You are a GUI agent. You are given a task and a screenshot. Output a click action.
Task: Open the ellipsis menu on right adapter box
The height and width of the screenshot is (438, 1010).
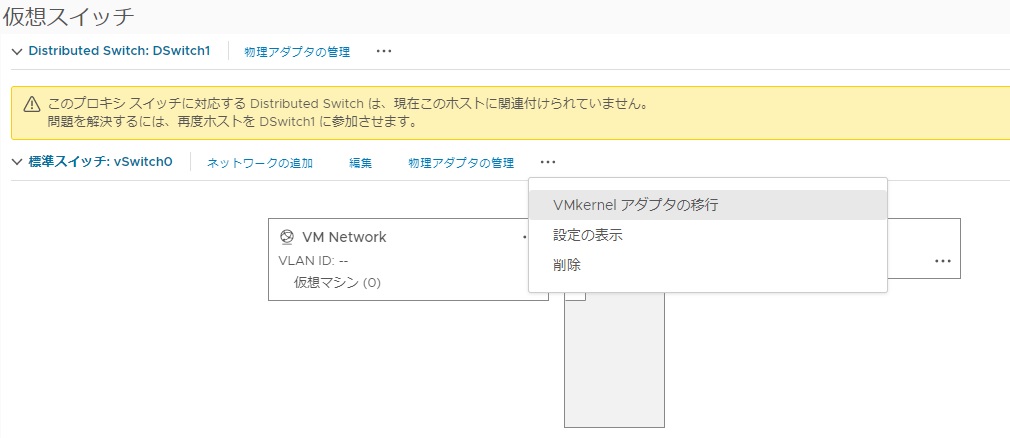[943, 261]
